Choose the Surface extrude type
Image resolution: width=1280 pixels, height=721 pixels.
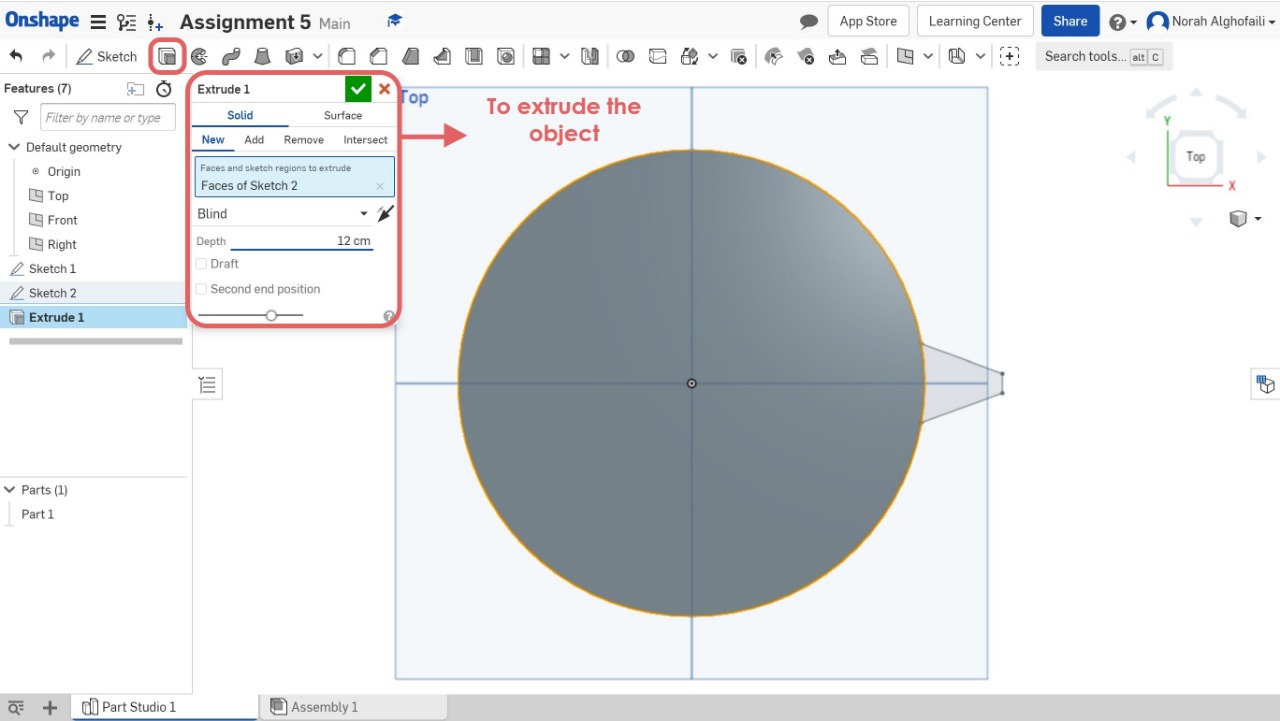point(343,115)
